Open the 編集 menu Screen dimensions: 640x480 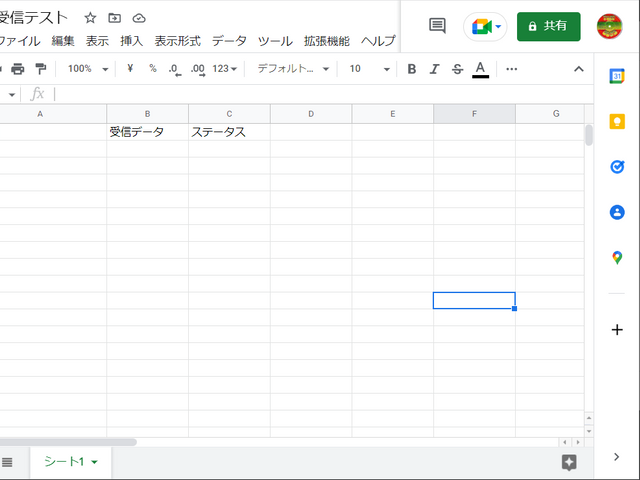coord(63,41)
